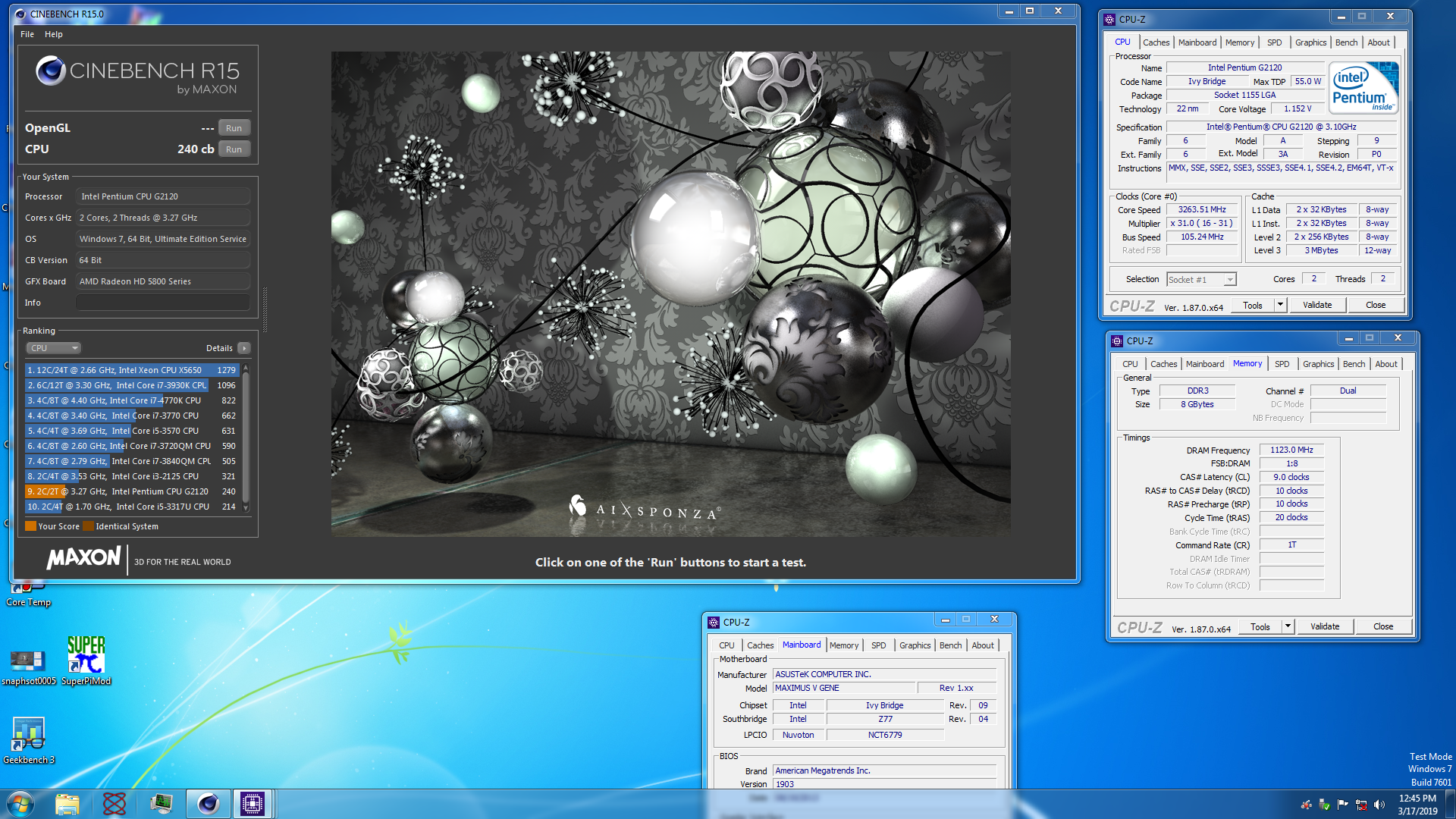Click Validate in CPU-Z CPU window

[1317, 305]
